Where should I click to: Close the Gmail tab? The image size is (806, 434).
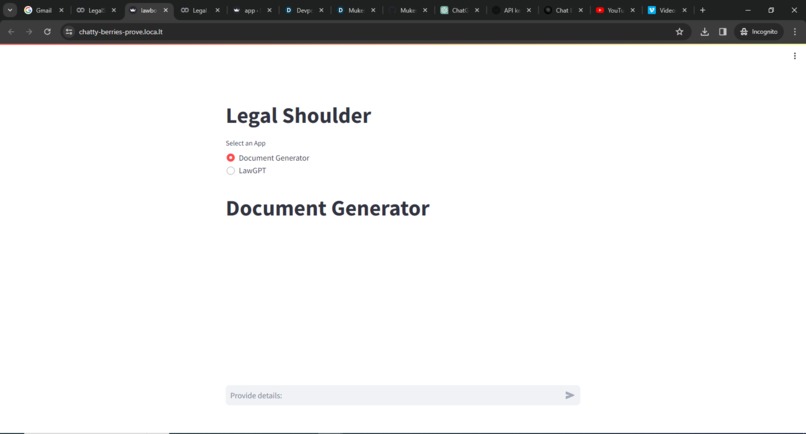61,10
